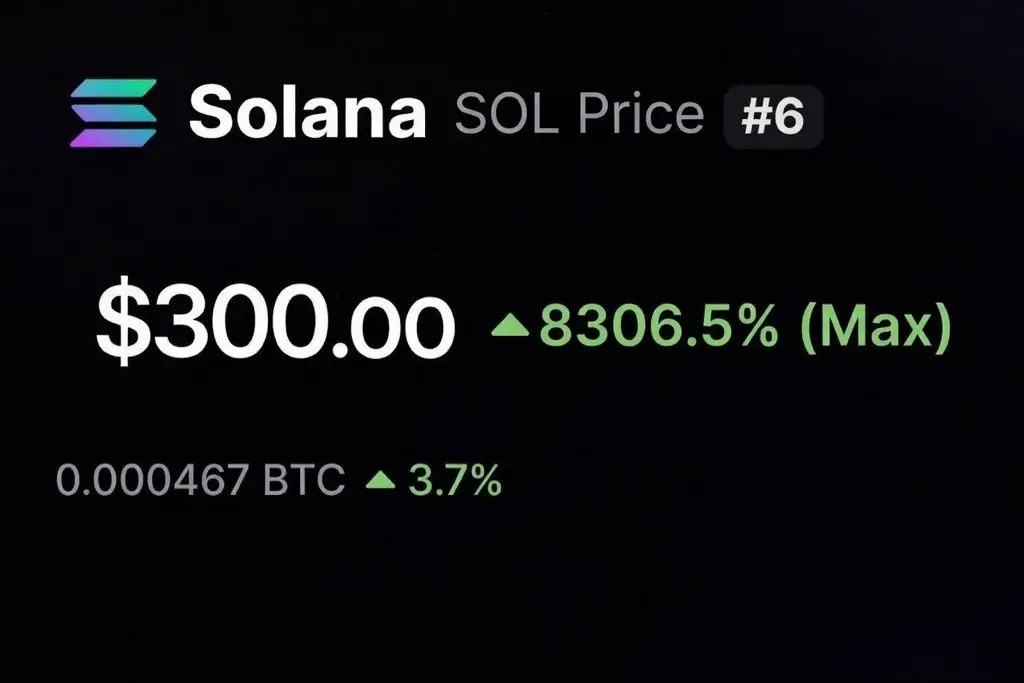Click the small up arrow beside 3.7%
The image size is (1024, 683).
tap(381, 481)
